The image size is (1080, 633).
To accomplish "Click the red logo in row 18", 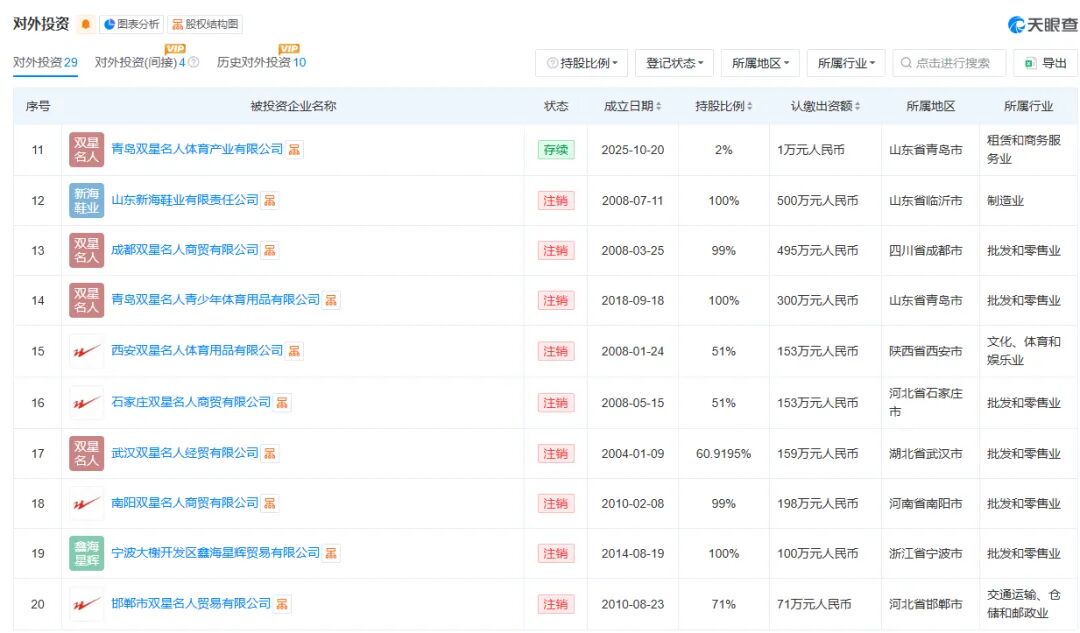I will (86, 504).
